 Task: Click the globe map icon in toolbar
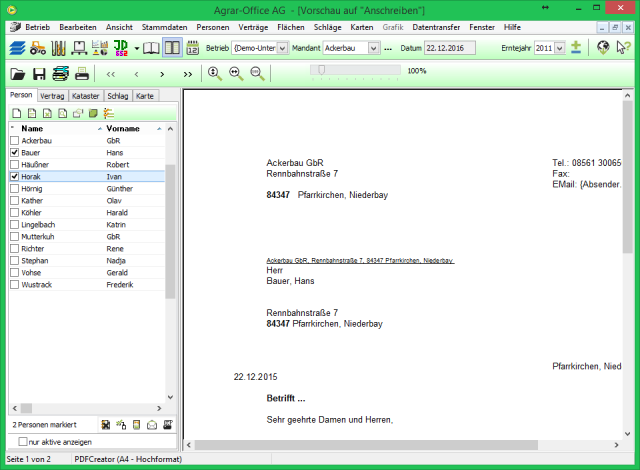click(603, 47)
